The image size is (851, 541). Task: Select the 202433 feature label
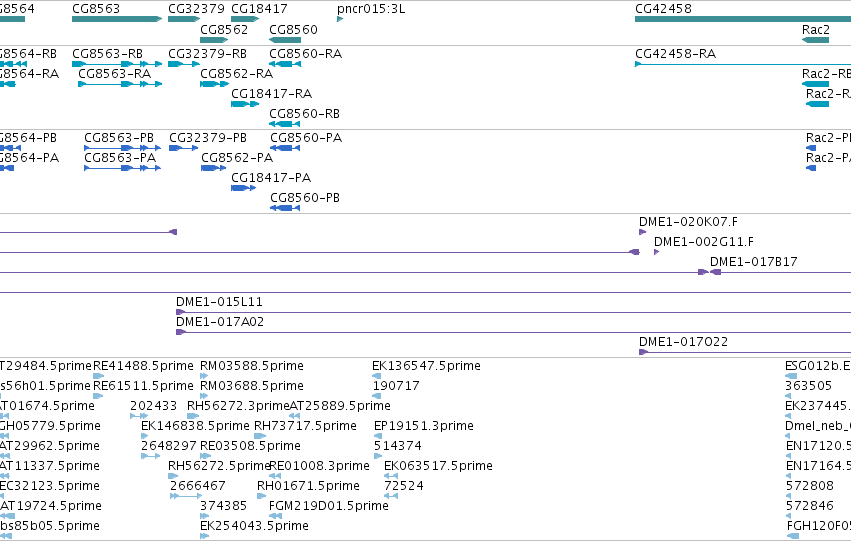click(x=153, y=406)
